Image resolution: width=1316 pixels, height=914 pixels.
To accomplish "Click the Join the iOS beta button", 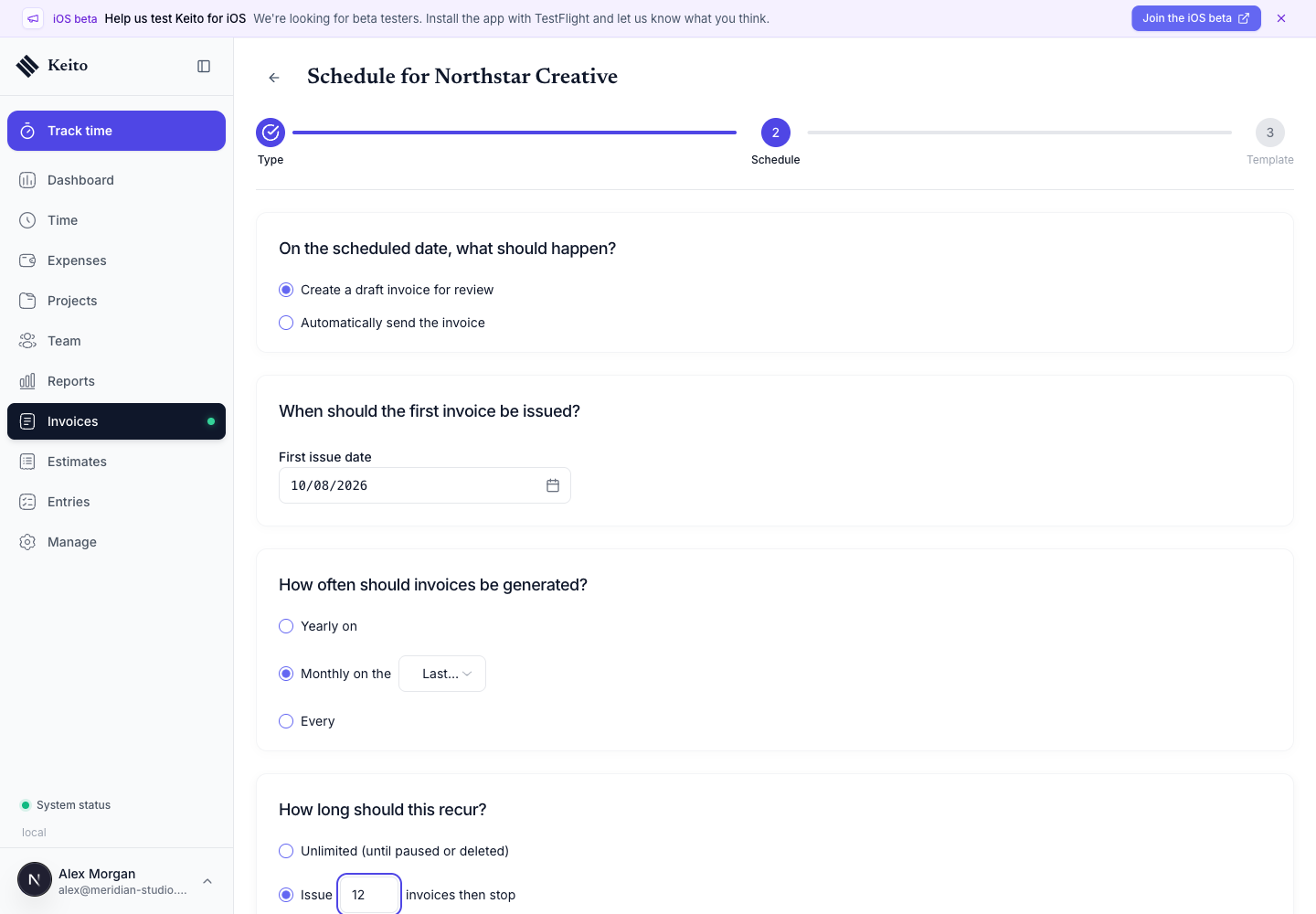I will tap(1195, 18).
